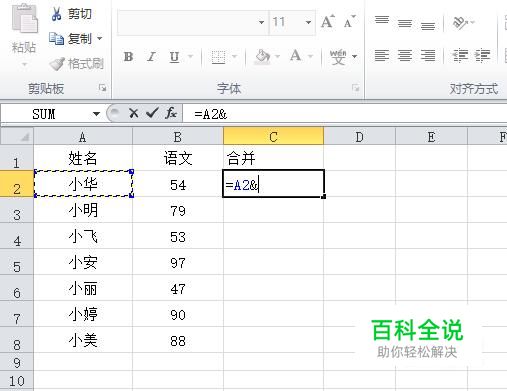Toggle underline formatting
Image resolution: width=507 pixels, height=391 pixels.
pyautogui.click(x=174, y=57)
